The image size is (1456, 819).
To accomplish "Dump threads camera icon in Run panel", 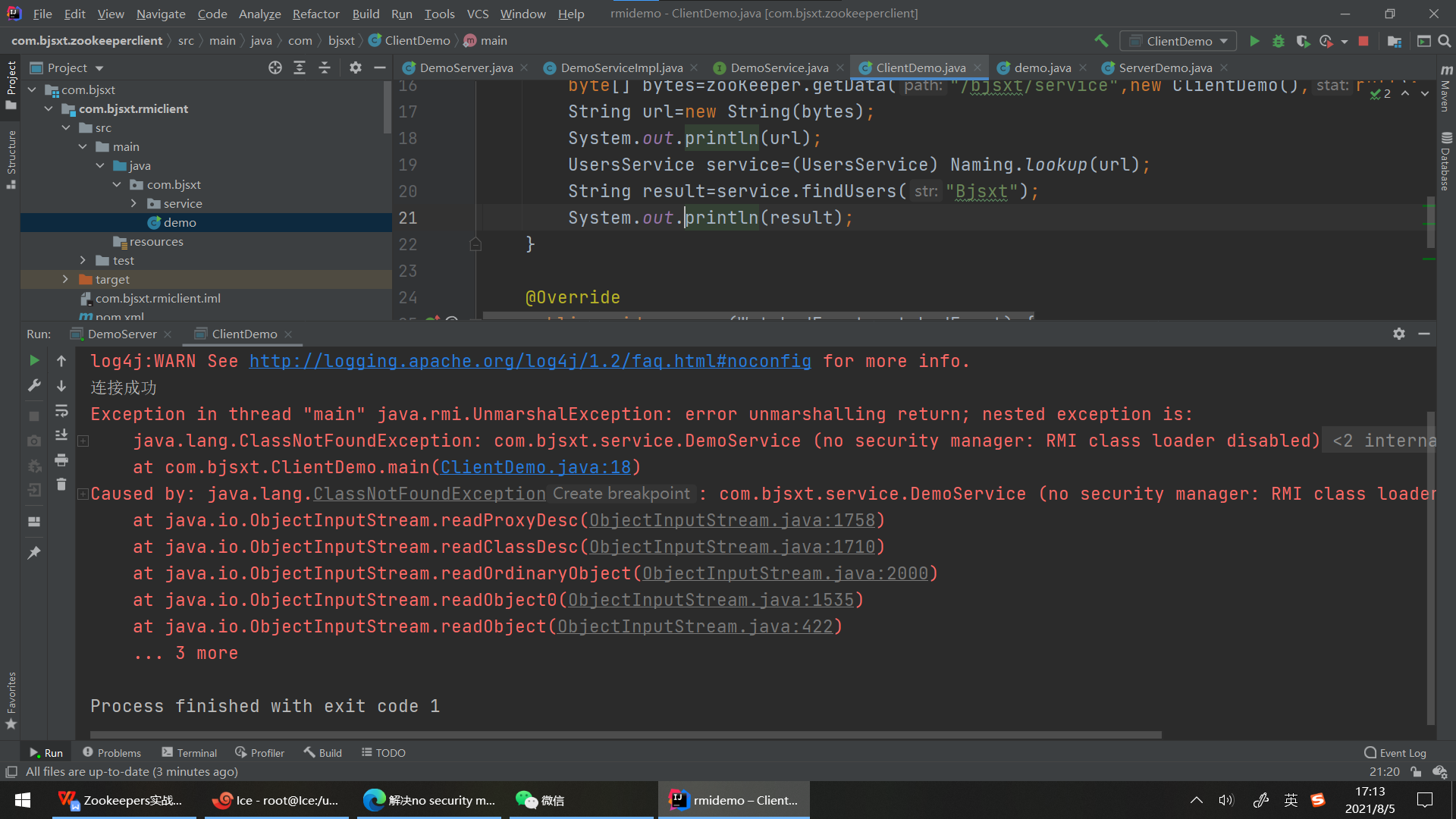I will [x=34, y=441].
